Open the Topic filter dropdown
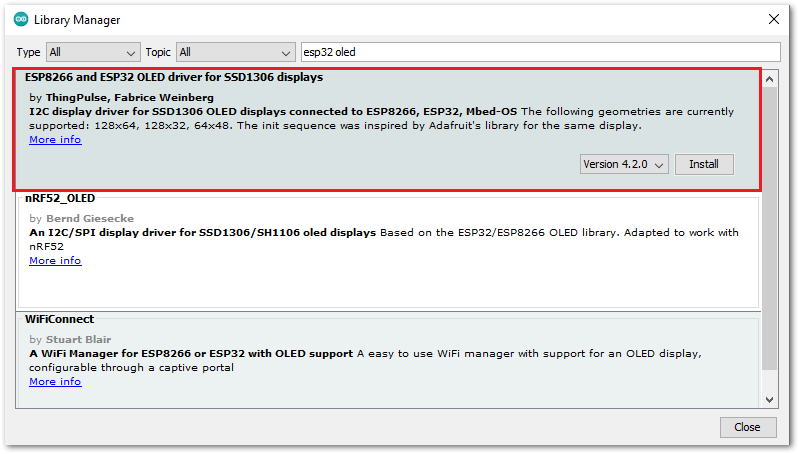799x454 pixels. tap(236, 52)
